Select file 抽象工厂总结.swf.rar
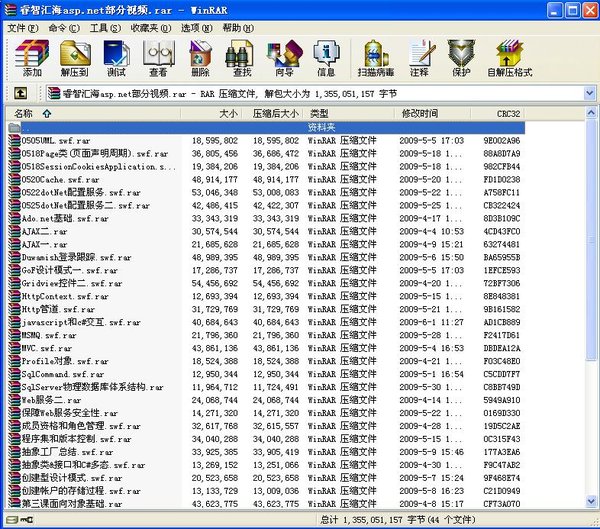The height and width of the screenshot is (529, 600). point(265,452)
